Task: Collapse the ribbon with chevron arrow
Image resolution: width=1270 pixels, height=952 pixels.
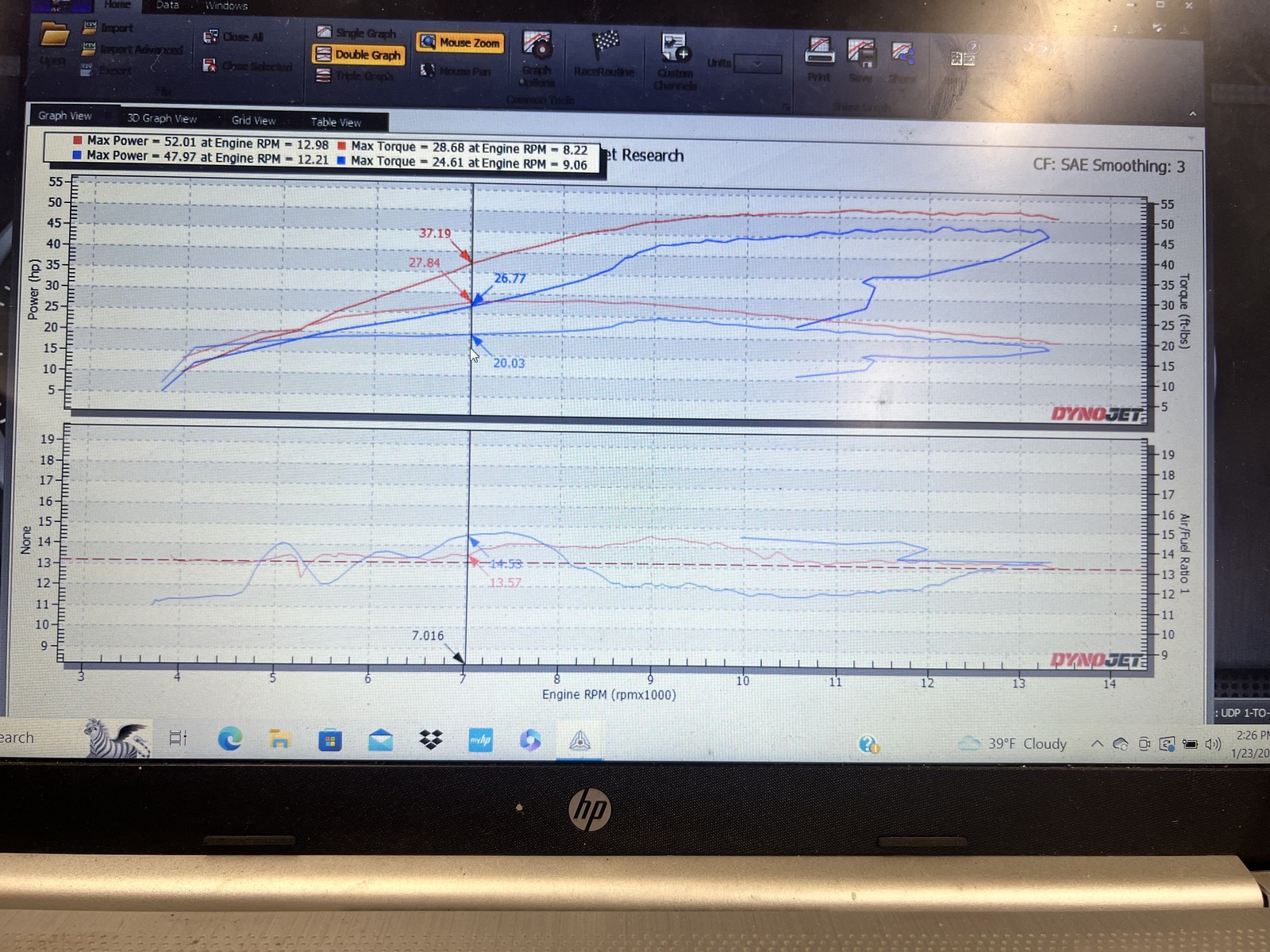Action: pyautogui.click(x=1192, y=114)
